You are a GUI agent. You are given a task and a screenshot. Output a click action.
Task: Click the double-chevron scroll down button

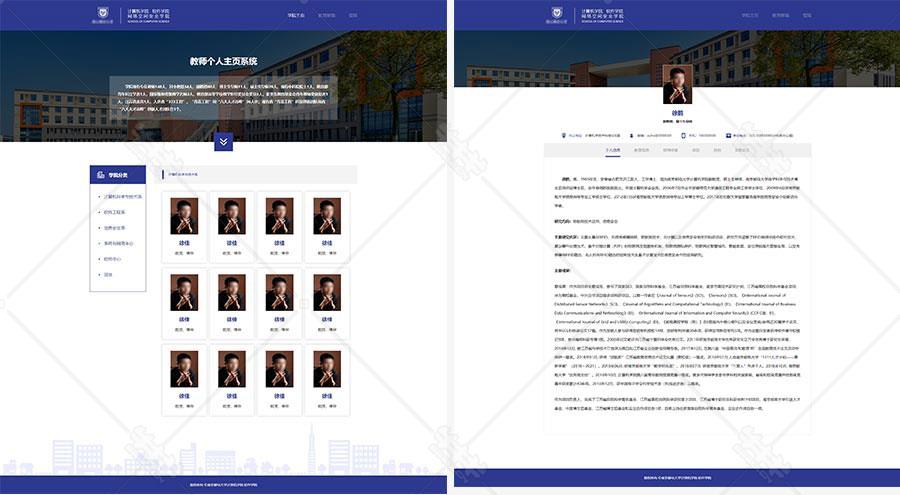coord(224,142)
